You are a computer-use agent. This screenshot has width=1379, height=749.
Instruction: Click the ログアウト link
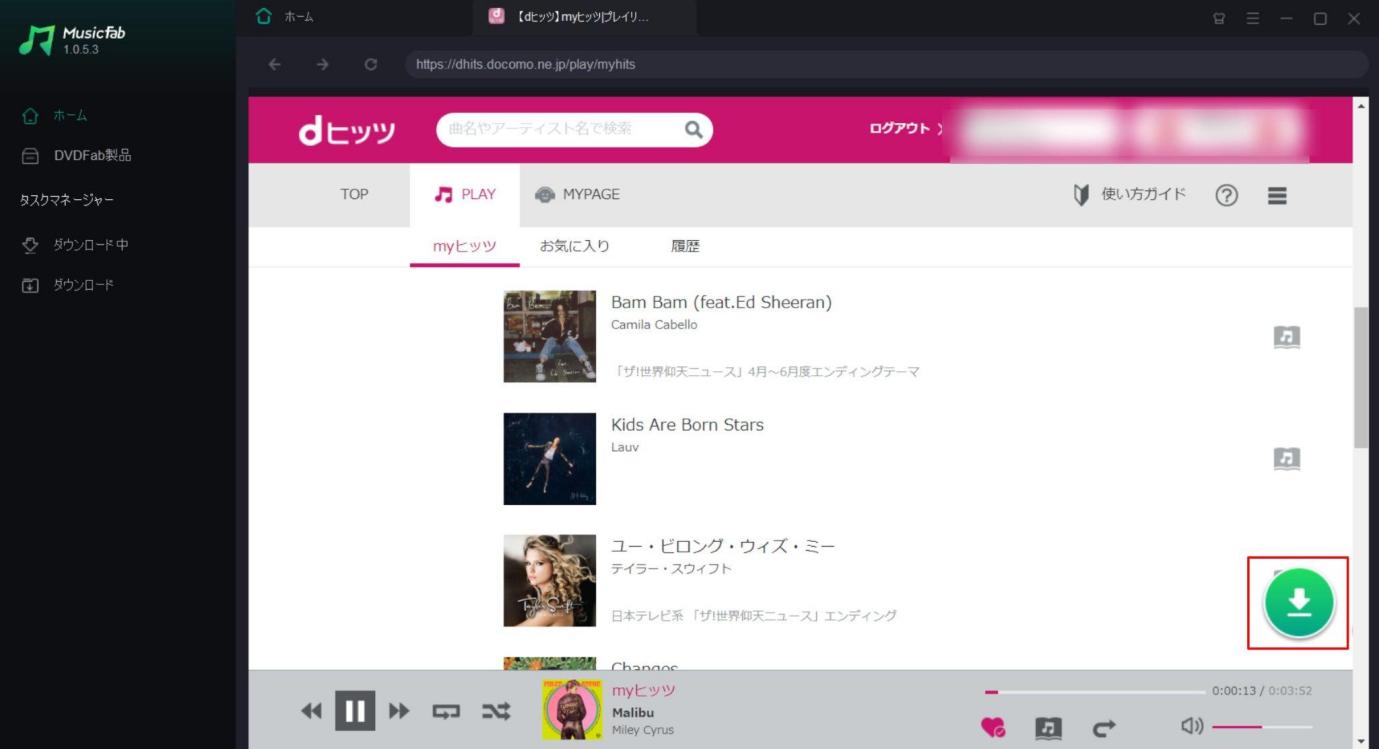(x=899, y=129)
